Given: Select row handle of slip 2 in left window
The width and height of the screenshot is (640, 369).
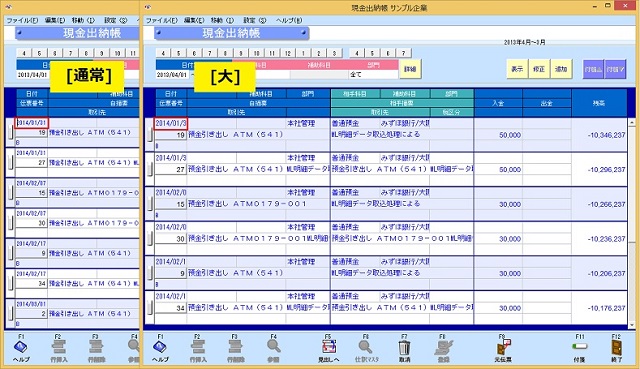Looking at the screenshot, I should coord(11,313).
